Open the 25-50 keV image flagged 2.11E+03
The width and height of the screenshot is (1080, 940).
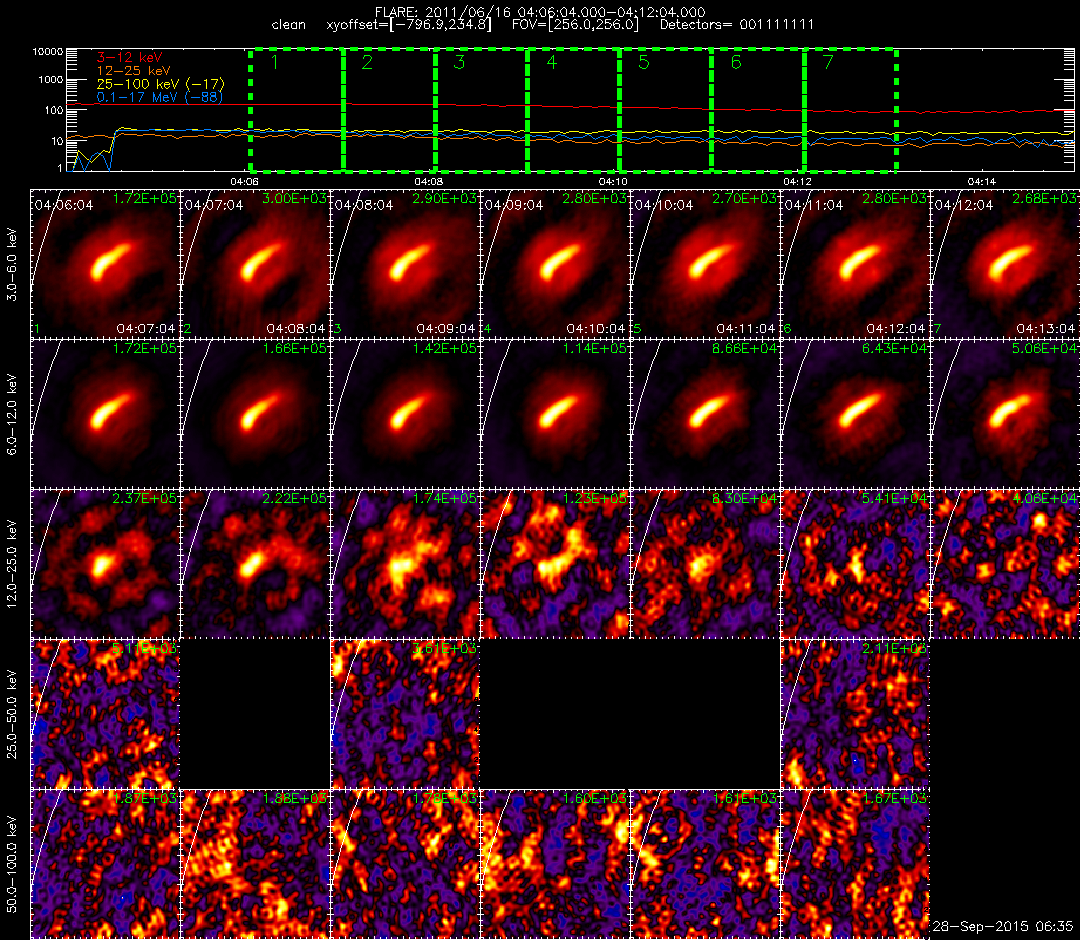click(855, 714)
